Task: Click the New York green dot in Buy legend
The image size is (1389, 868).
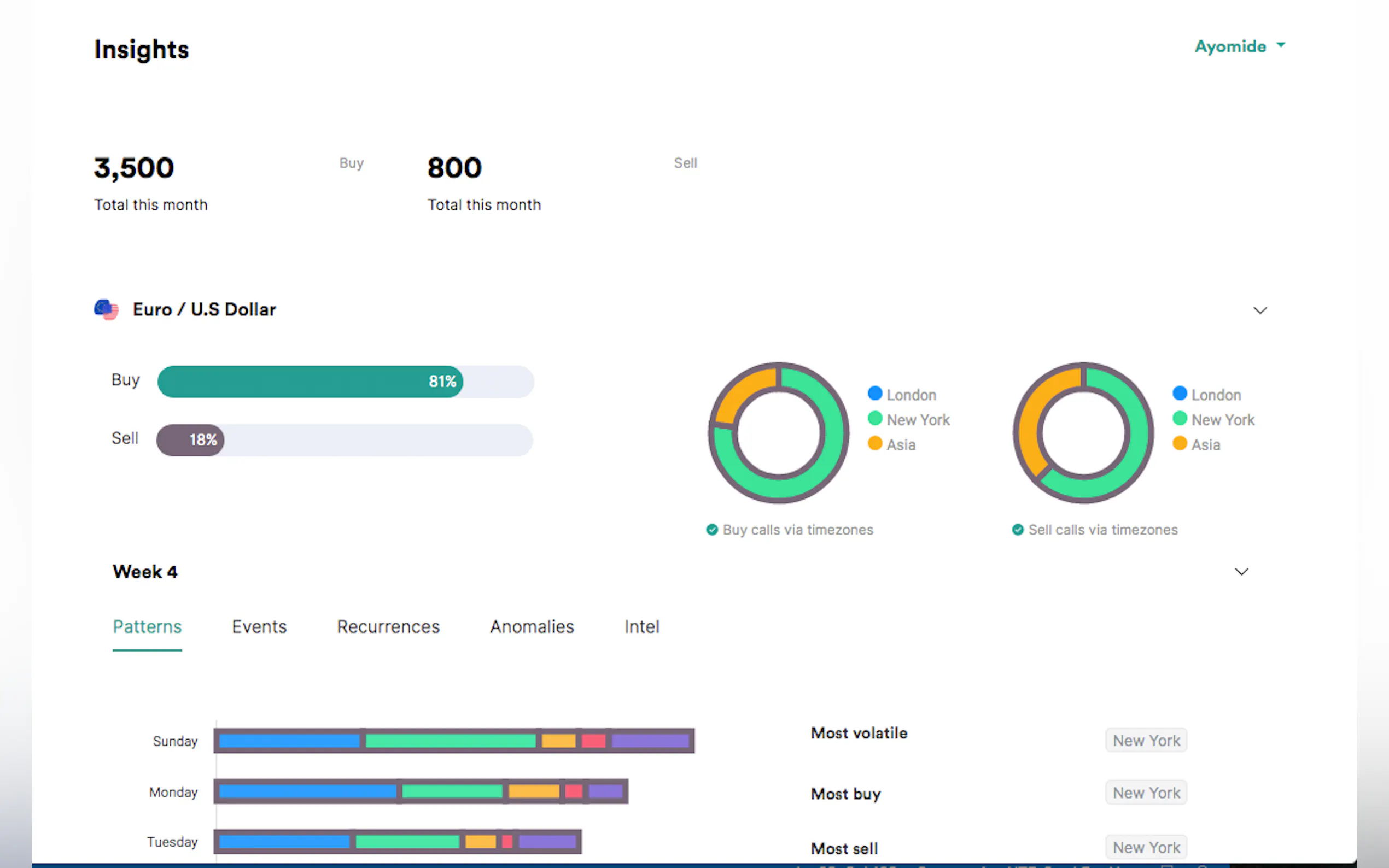Action: tap(874, 419)
